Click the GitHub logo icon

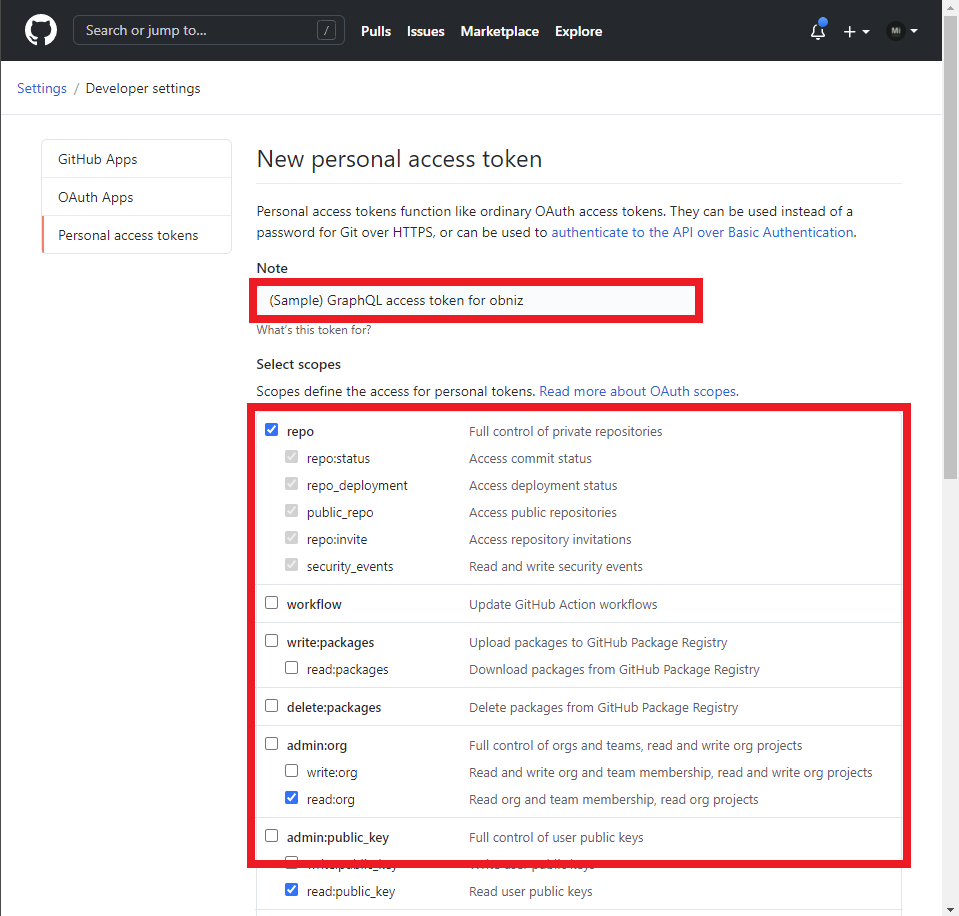(41, 30)
